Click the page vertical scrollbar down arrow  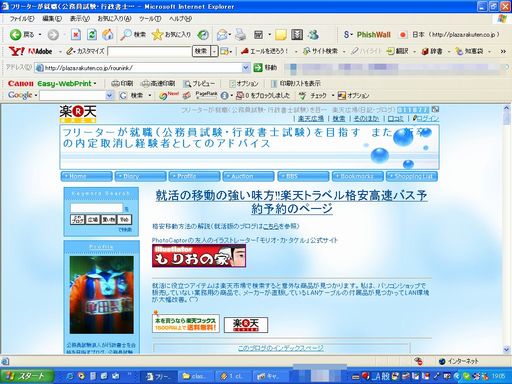[506, 350]
